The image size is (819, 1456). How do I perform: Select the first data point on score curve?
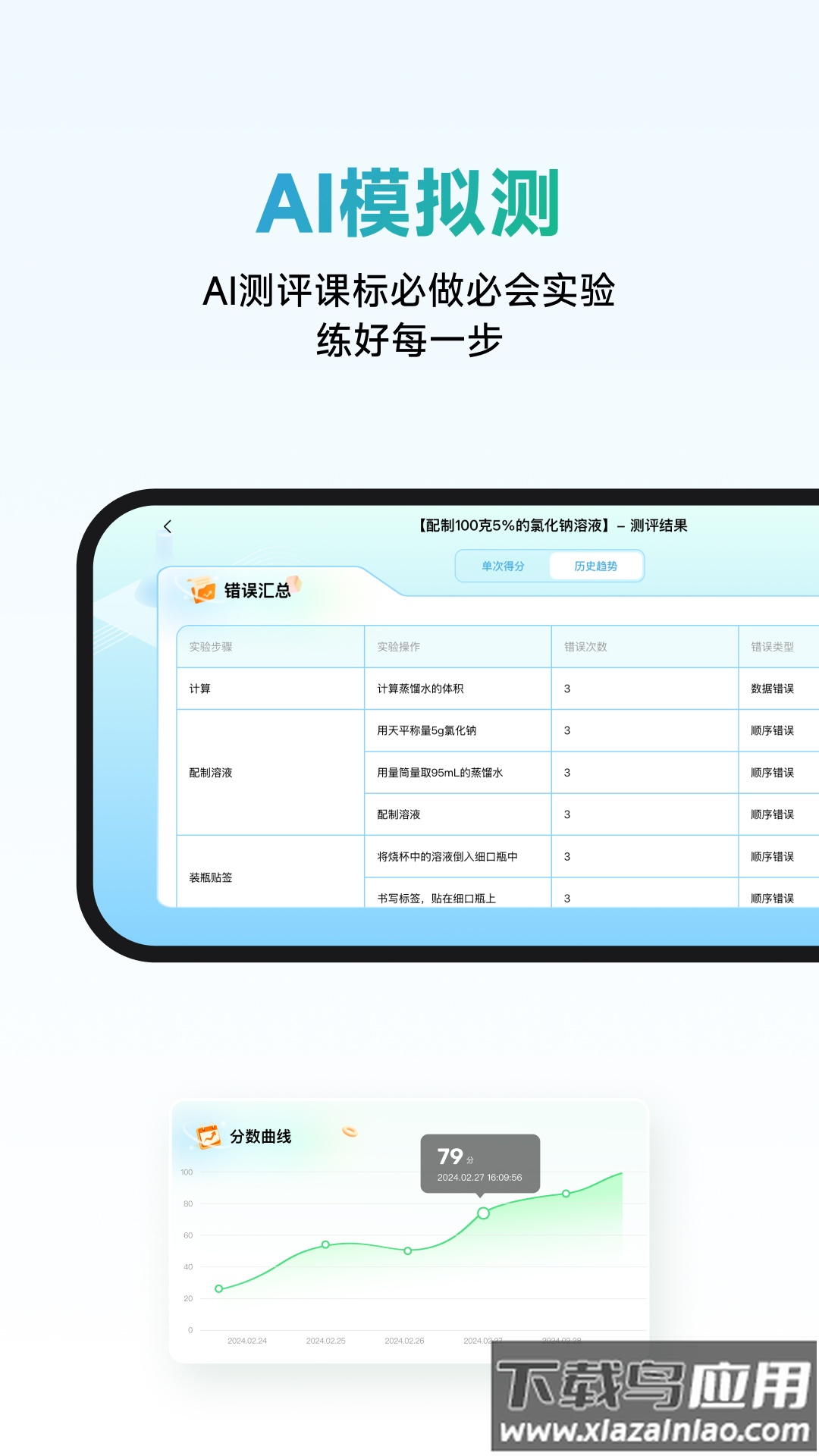[219, 1288]
